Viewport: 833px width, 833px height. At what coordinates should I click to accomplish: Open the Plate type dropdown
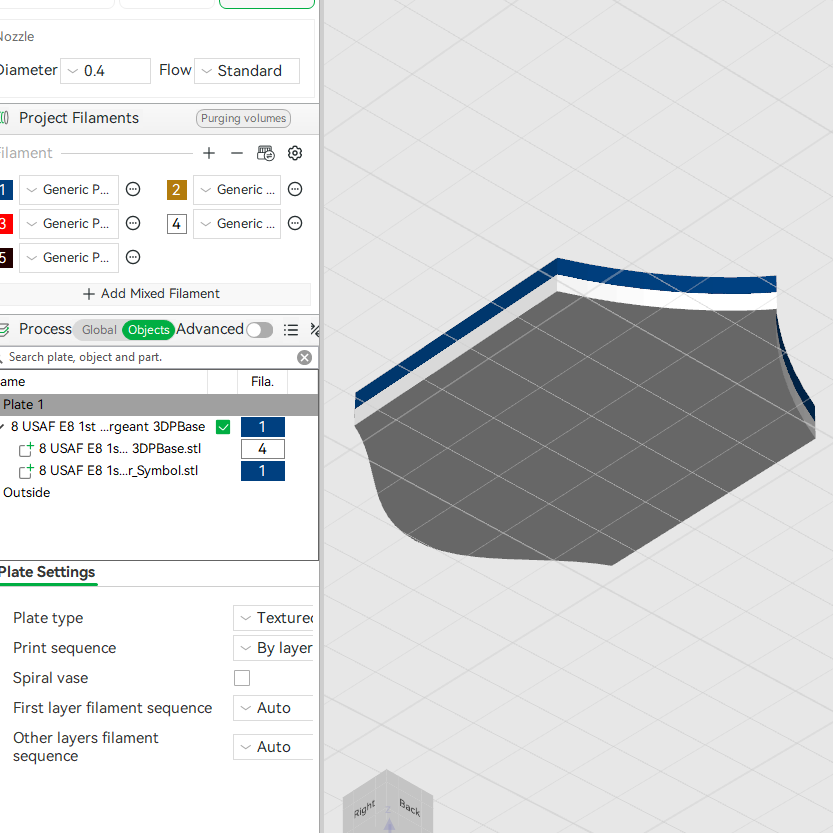[273, 618]
